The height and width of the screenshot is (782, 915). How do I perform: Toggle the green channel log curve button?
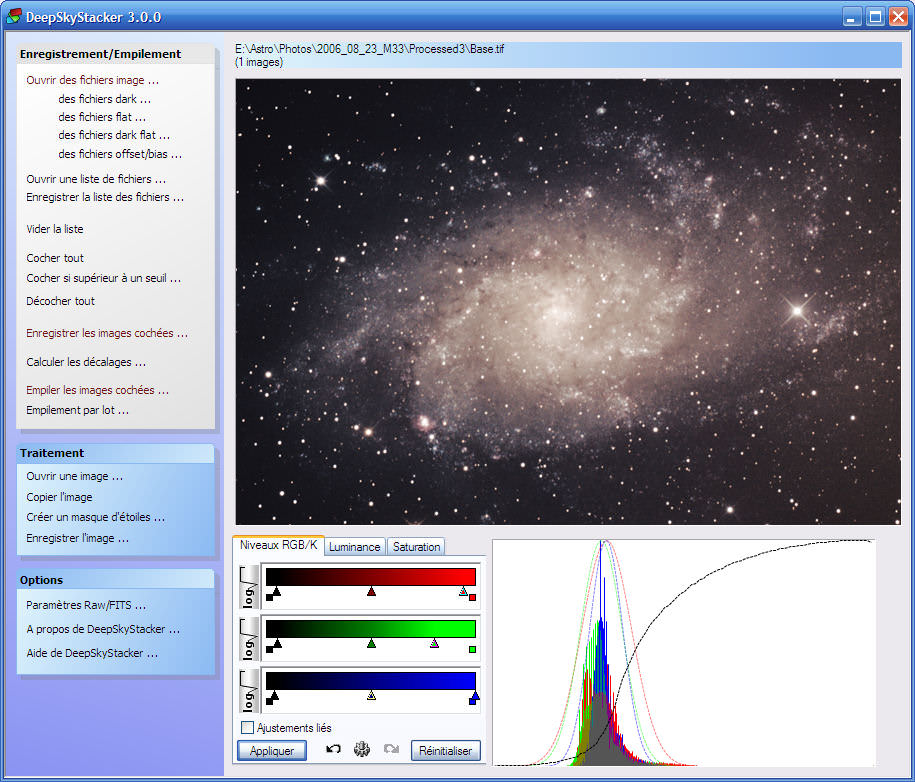[249, 639]
